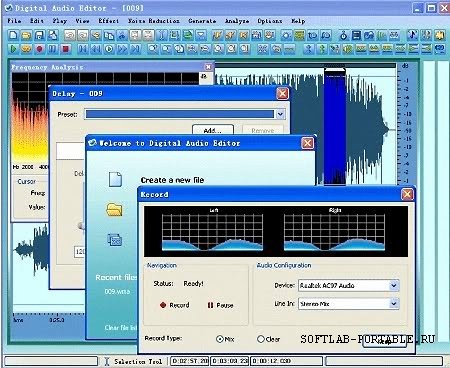450x368 pixels.
Task: Click Create a new file in Welcome dialog
Action: point(172,180)
